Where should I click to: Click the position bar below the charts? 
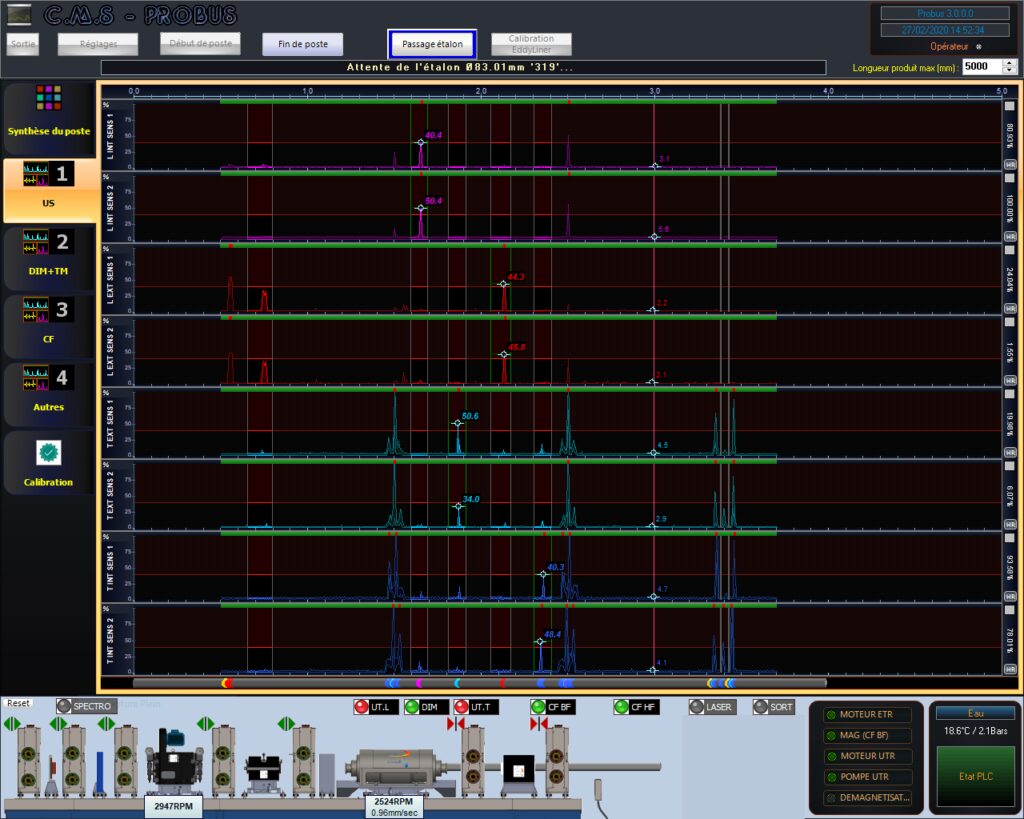[x=480, y=683]
